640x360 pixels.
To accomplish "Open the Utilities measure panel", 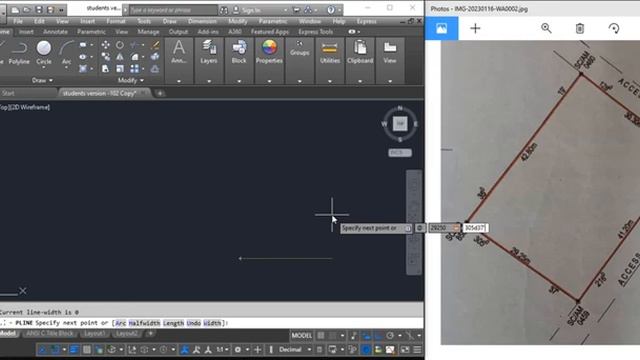I will click(330, 52).
